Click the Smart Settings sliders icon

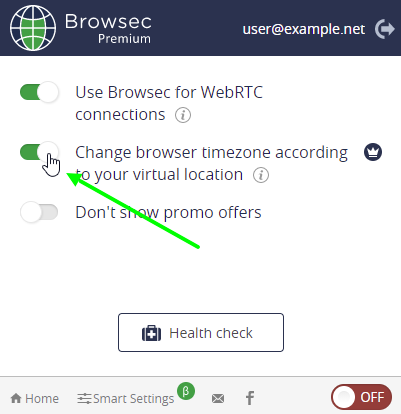coord(84,398)
